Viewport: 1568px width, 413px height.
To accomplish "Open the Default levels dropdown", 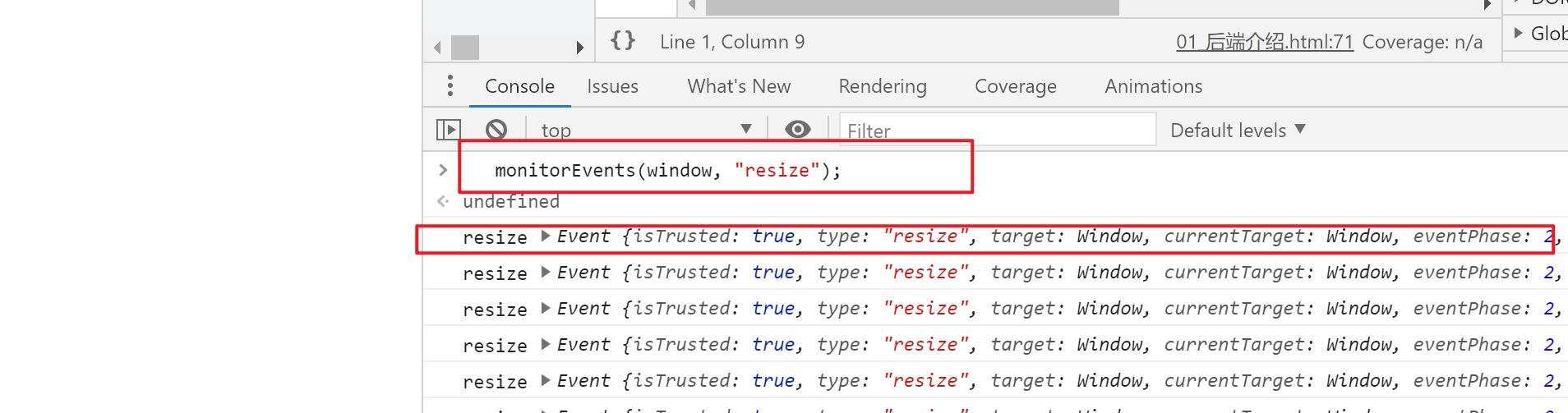I will 1237,130.
